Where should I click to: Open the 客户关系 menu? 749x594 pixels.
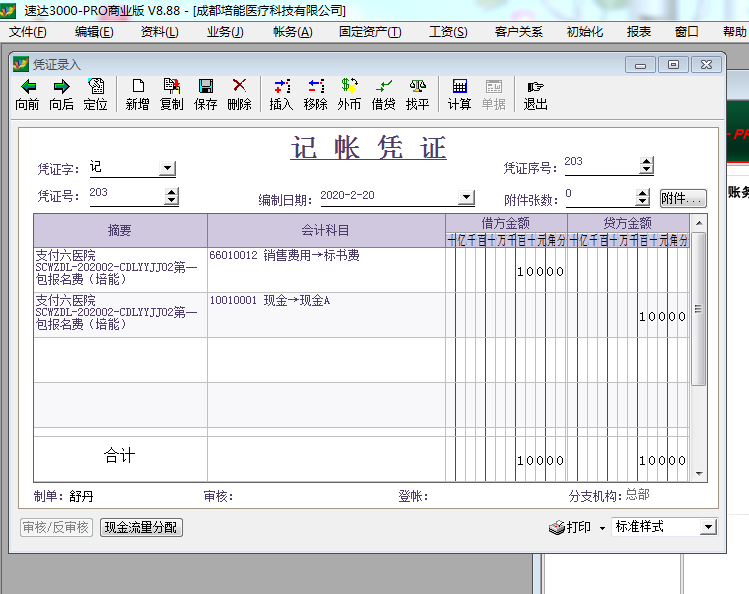click(x=519, y=32)
